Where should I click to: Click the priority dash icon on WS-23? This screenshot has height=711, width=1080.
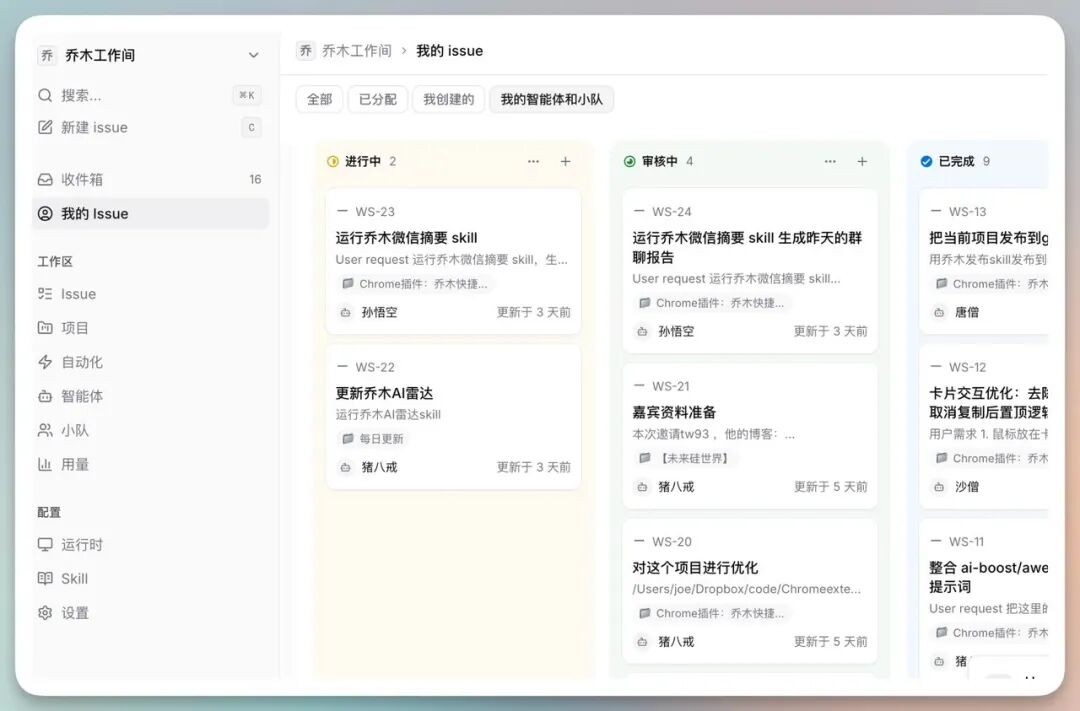(x=342, y=211)
